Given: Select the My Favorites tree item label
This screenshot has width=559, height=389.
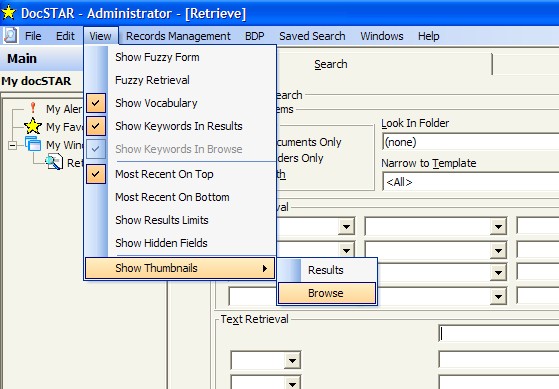Looking at the screenshot, I should 65,127.
